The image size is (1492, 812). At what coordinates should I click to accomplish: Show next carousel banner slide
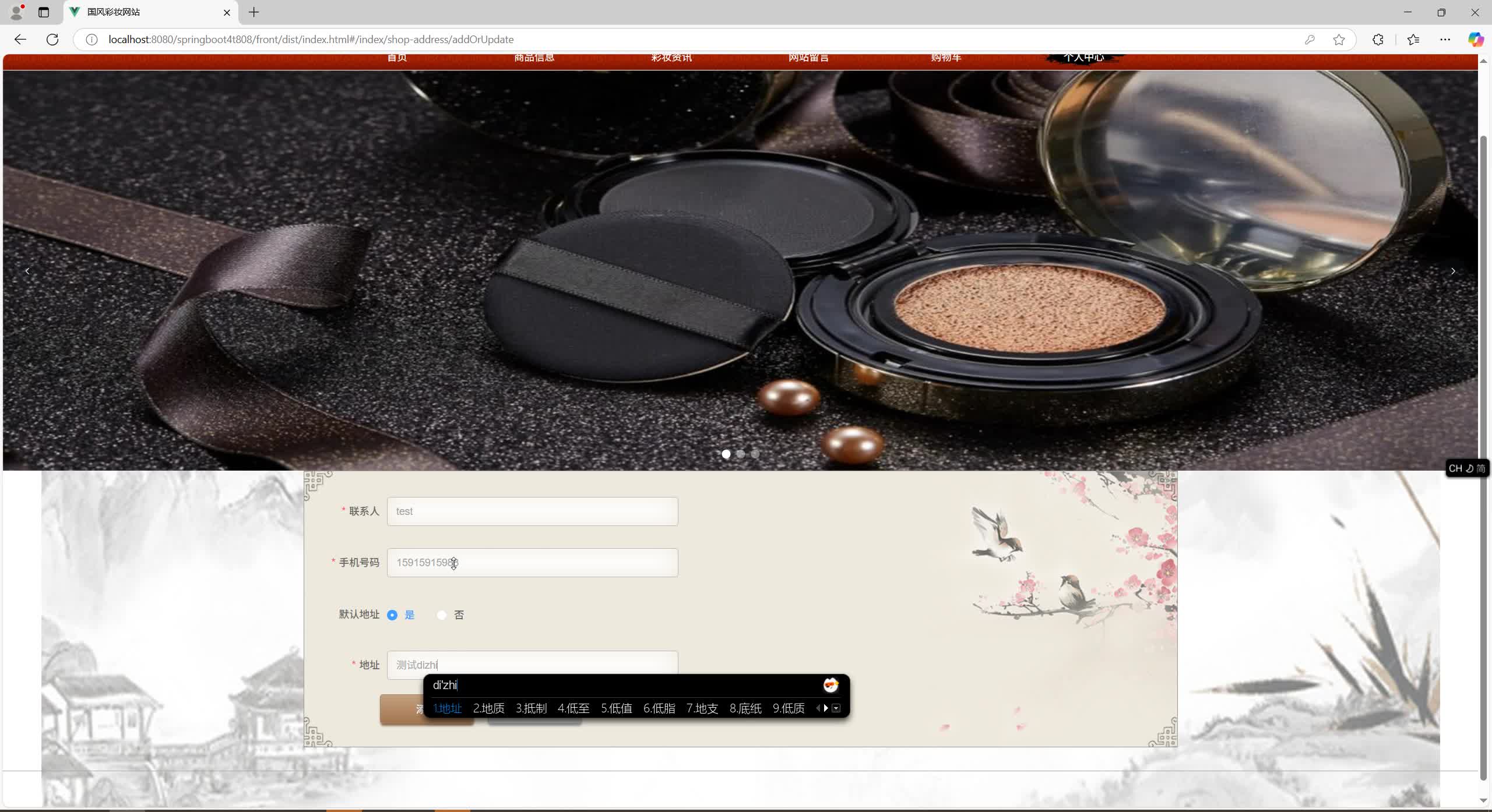1452,271
